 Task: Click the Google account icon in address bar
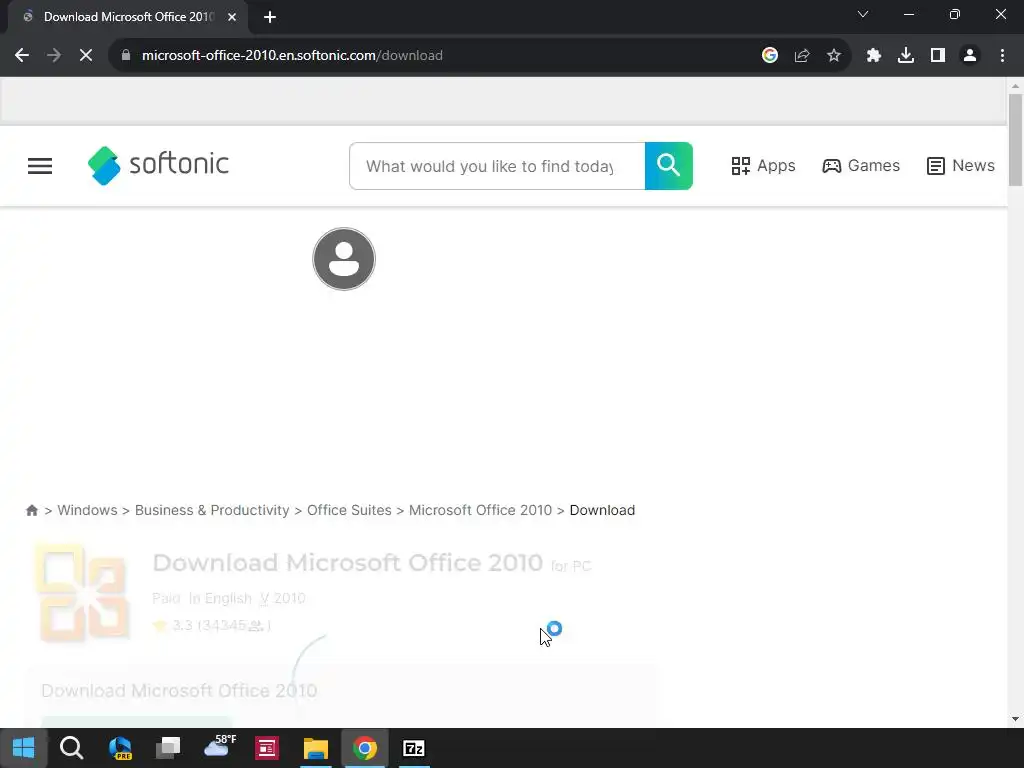click(770, 56)
